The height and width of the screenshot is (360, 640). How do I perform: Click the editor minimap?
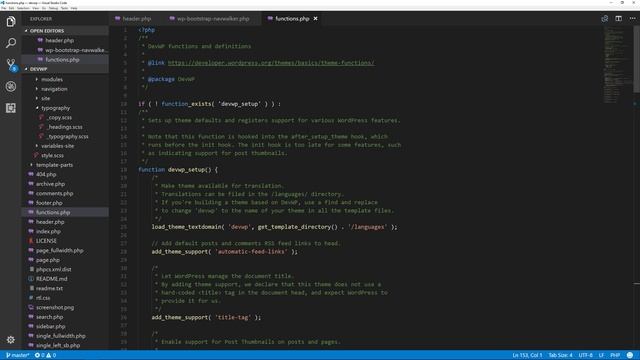click(x=617, y=65)
